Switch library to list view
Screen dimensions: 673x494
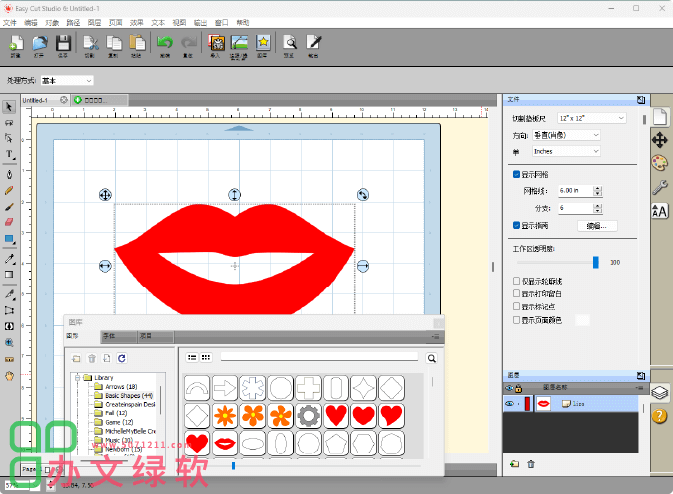(x=192, y=357)
